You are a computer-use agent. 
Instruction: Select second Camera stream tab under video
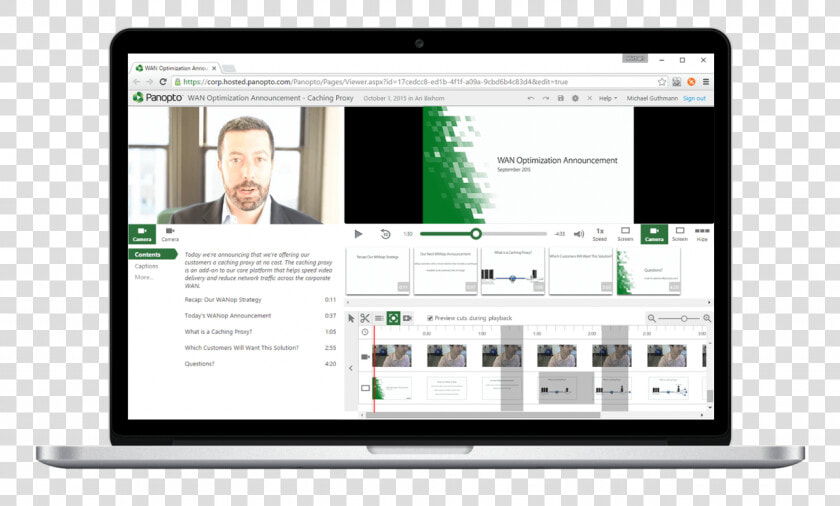click(170, 234)
